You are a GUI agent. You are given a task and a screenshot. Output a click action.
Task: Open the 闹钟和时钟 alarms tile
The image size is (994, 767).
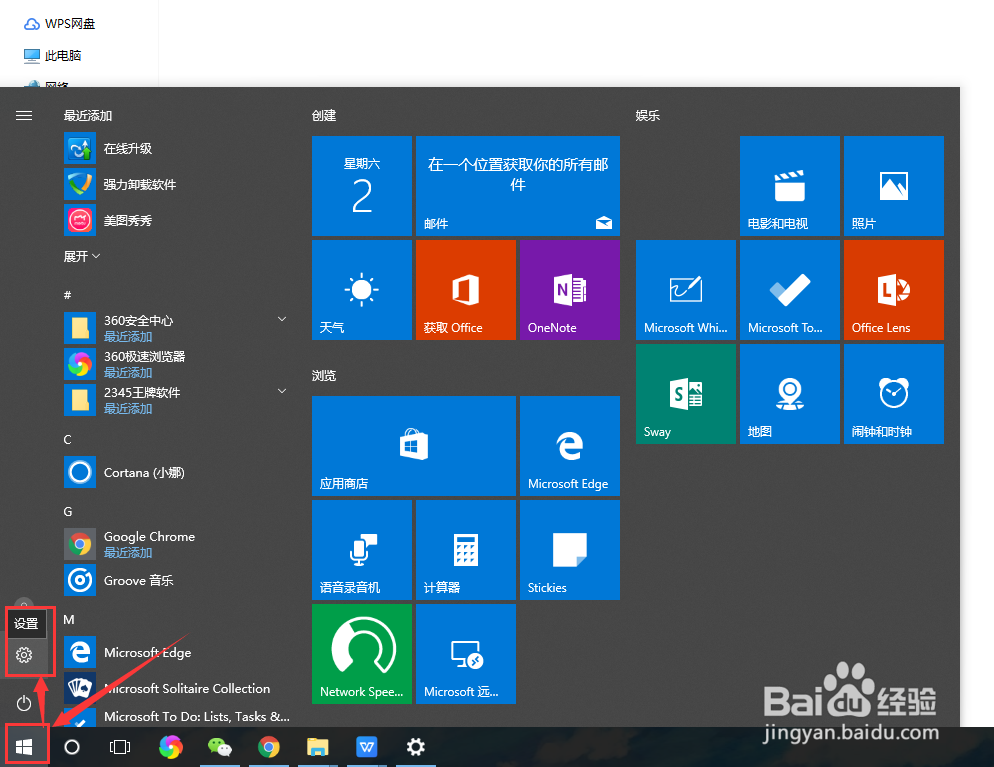tap(892, 393)
